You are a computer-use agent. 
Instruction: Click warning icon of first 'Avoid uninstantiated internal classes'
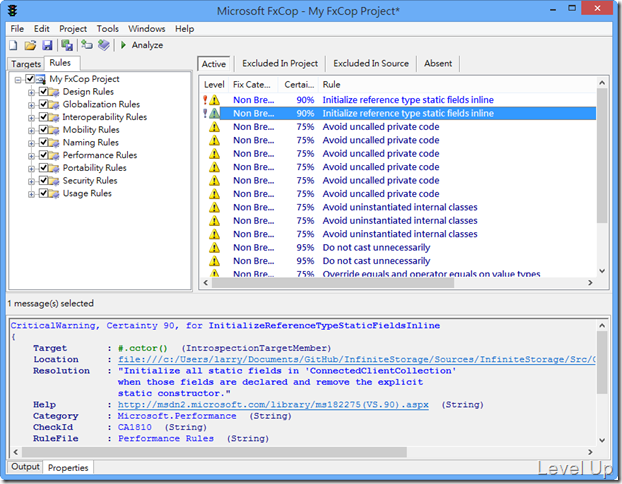pos(214,207)
